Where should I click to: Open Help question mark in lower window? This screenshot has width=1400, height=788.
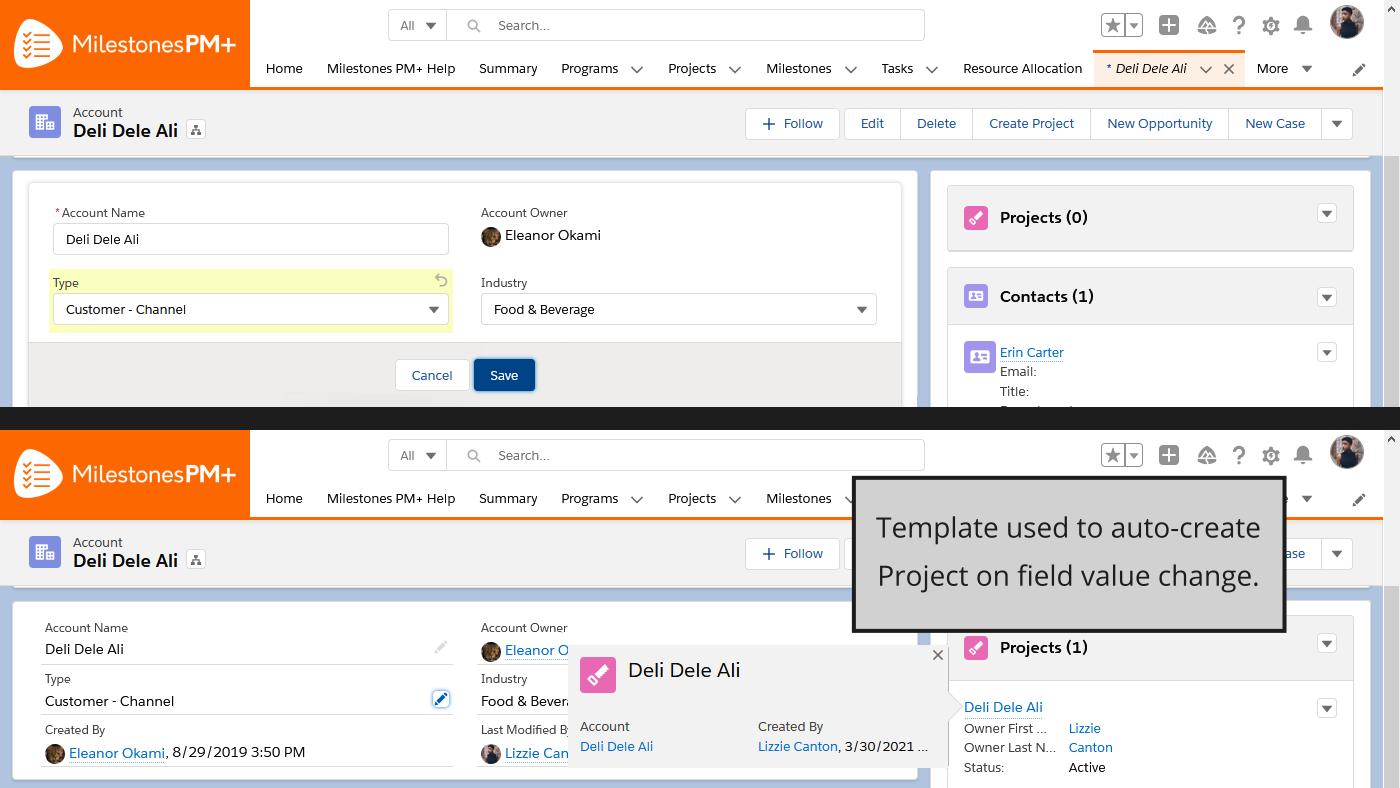click(1239, 456)
